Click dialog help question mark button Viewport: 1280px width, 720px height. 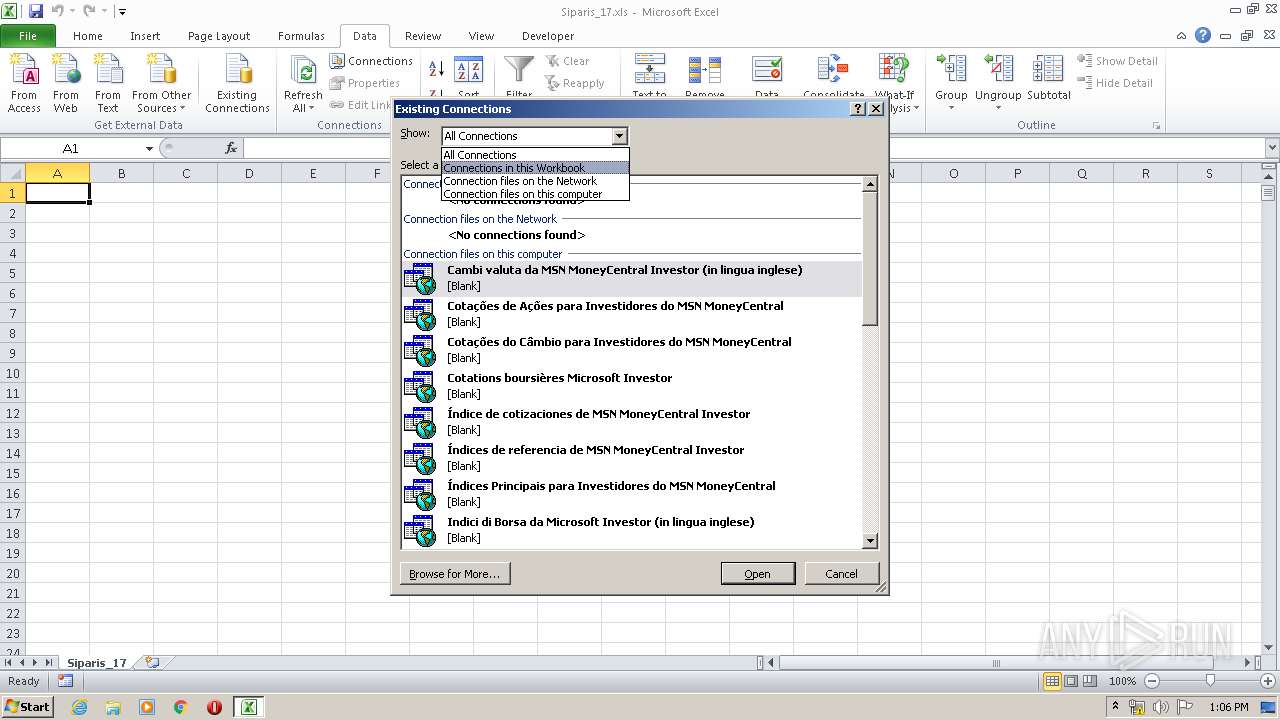[x=858, y=109]
